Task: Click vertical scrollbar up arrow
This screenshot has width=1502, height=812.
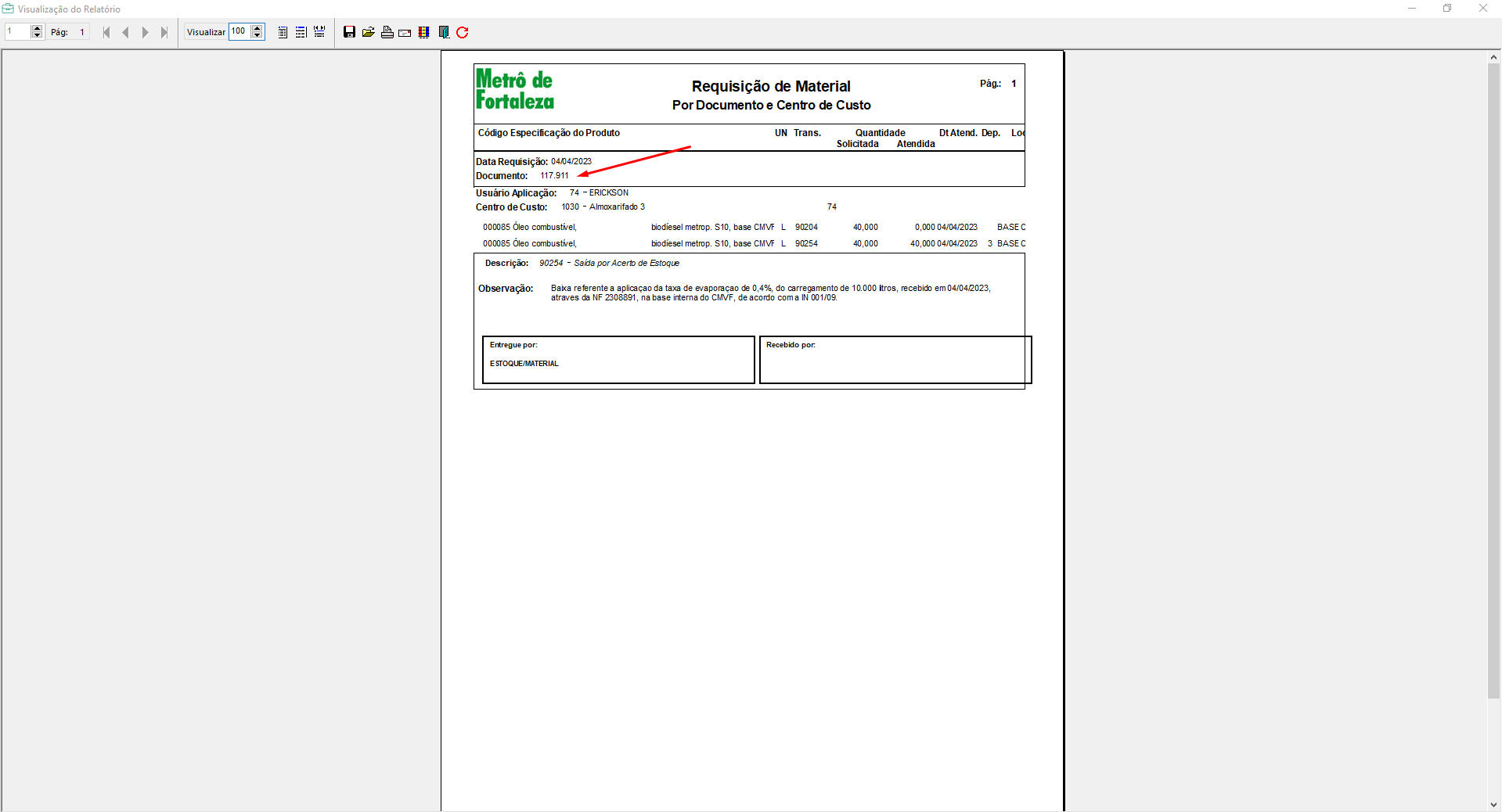Action: click(x=1494, y=57)
